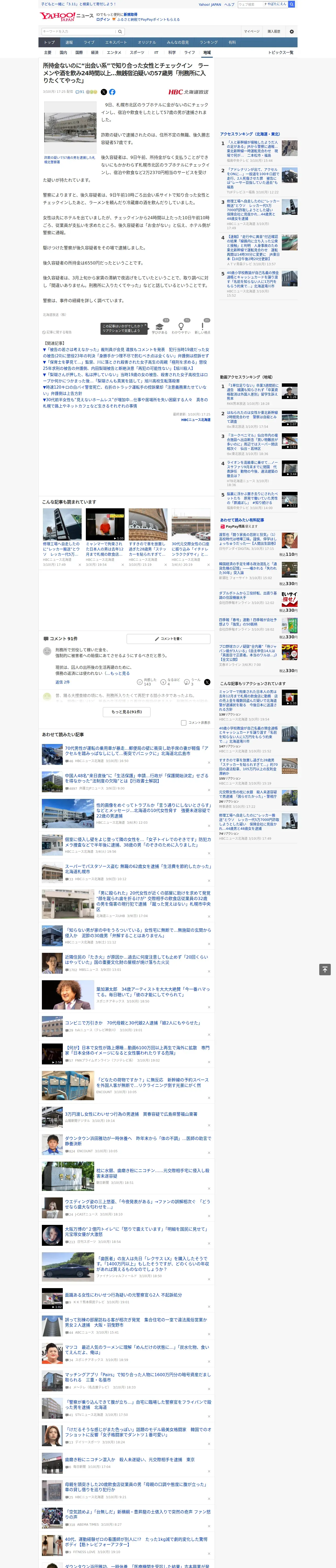
Task: Click the scroll-to-top arrow button
Action: (x=325, y=969)
